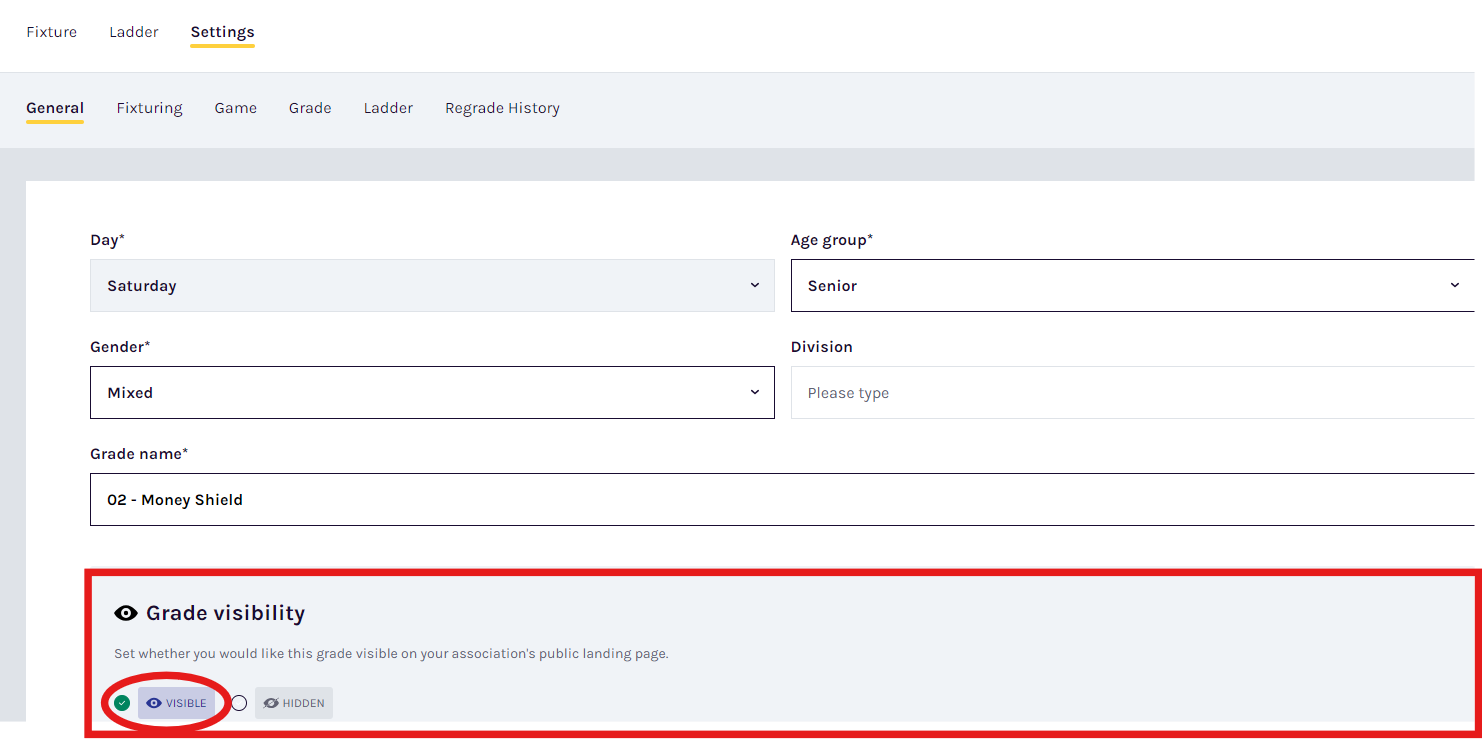Select the Settings tab
1482x739 pixels.
click(x=221, y=31)
